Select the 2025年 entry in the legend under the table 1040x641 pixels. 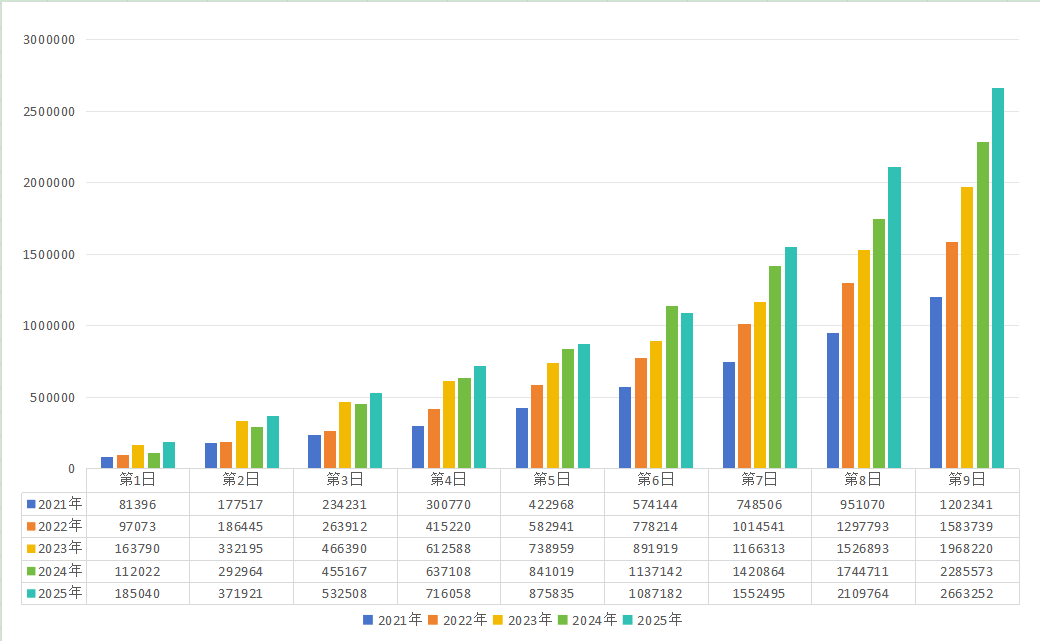click(x=652, y=620)
